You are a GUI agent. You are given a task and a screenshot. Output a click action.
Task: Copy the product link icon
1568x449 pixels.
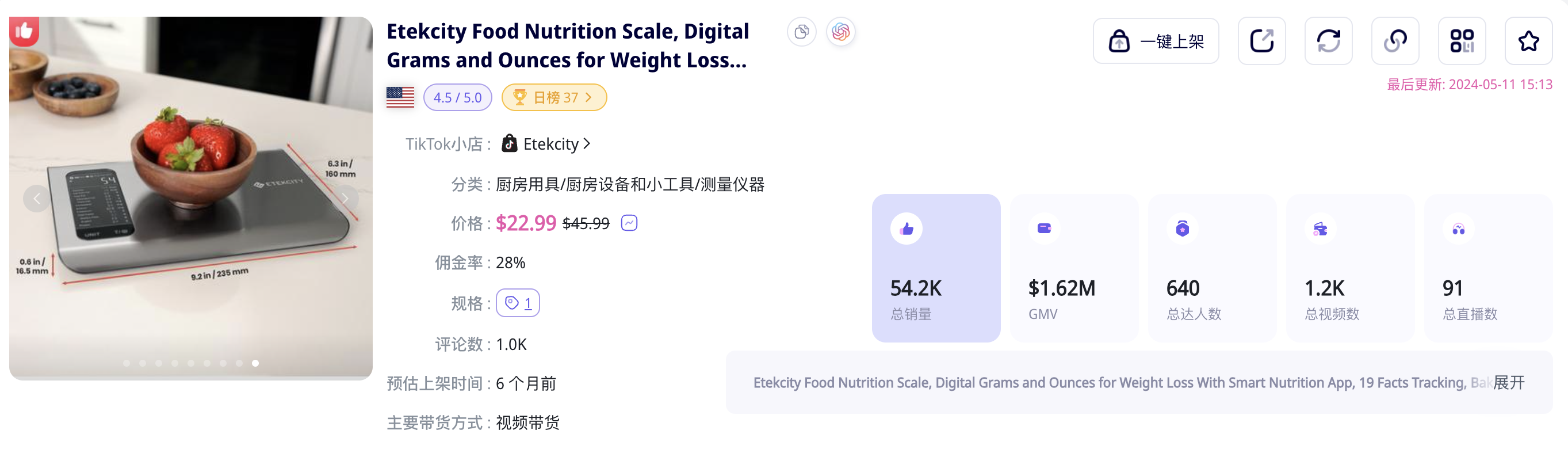1394,41
